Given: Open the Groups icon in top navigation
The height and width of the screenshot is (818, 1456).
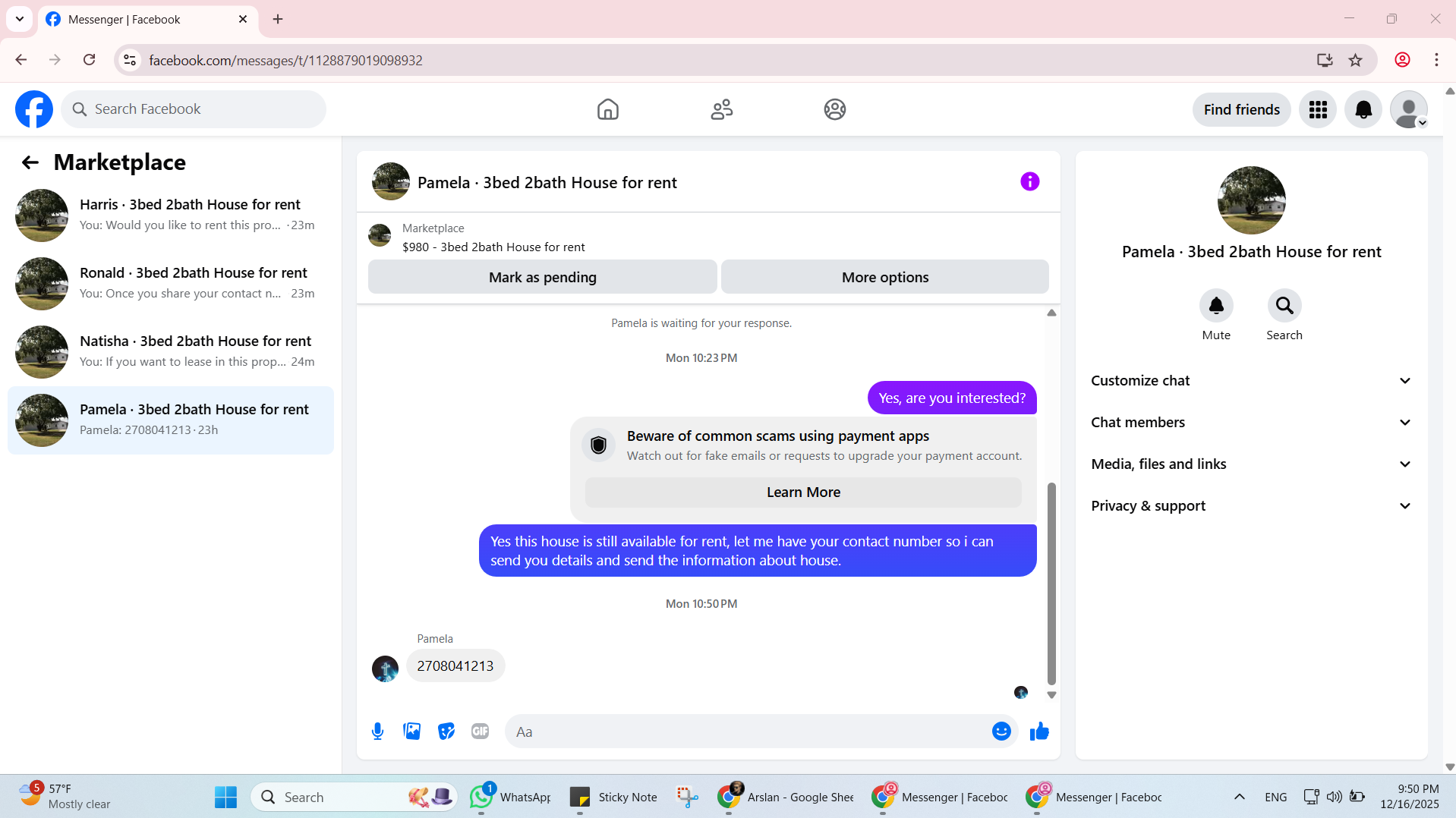Looking at the screenshot, I should click(835, 109).
